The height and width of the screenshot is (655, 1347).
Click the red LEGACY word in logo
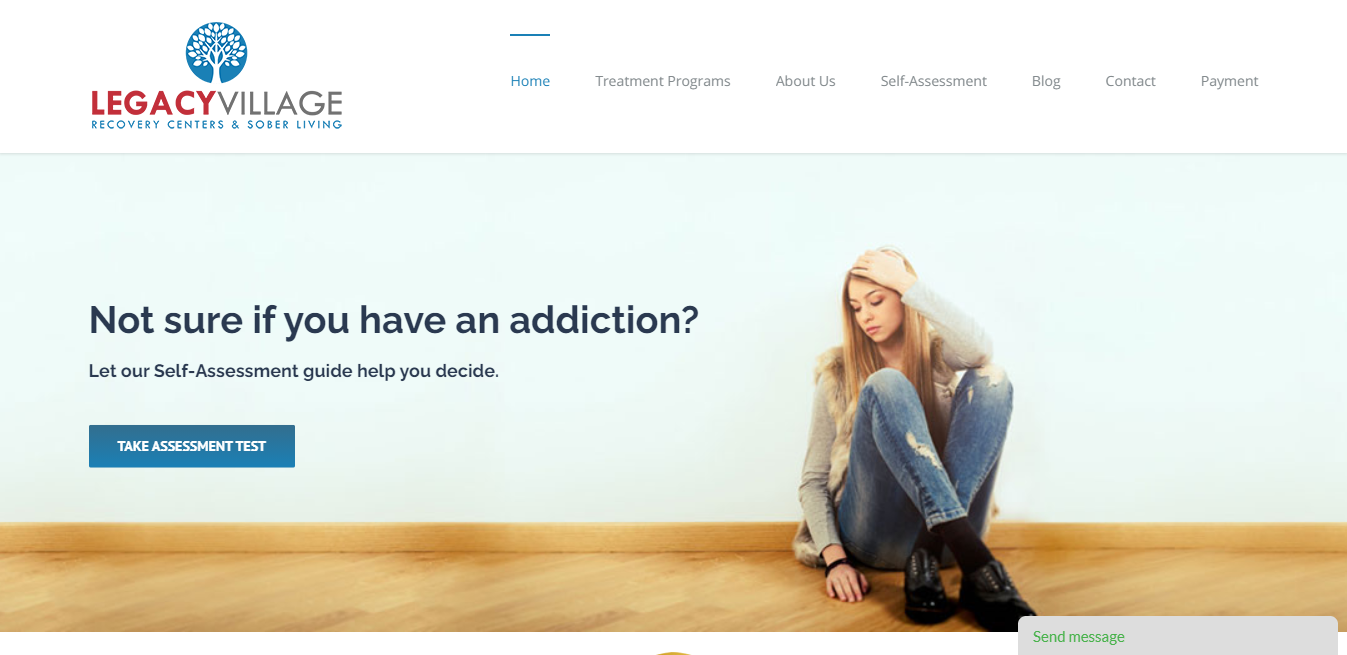tap(152, 103)
